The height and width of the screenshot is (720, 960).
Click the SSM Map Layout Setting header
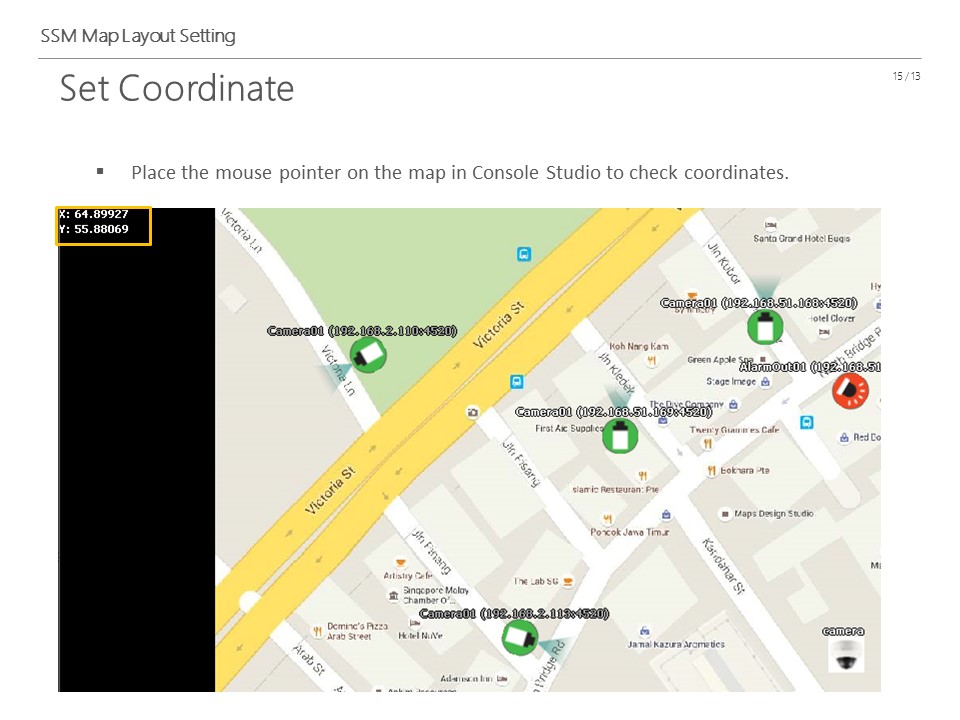(138, 36)
